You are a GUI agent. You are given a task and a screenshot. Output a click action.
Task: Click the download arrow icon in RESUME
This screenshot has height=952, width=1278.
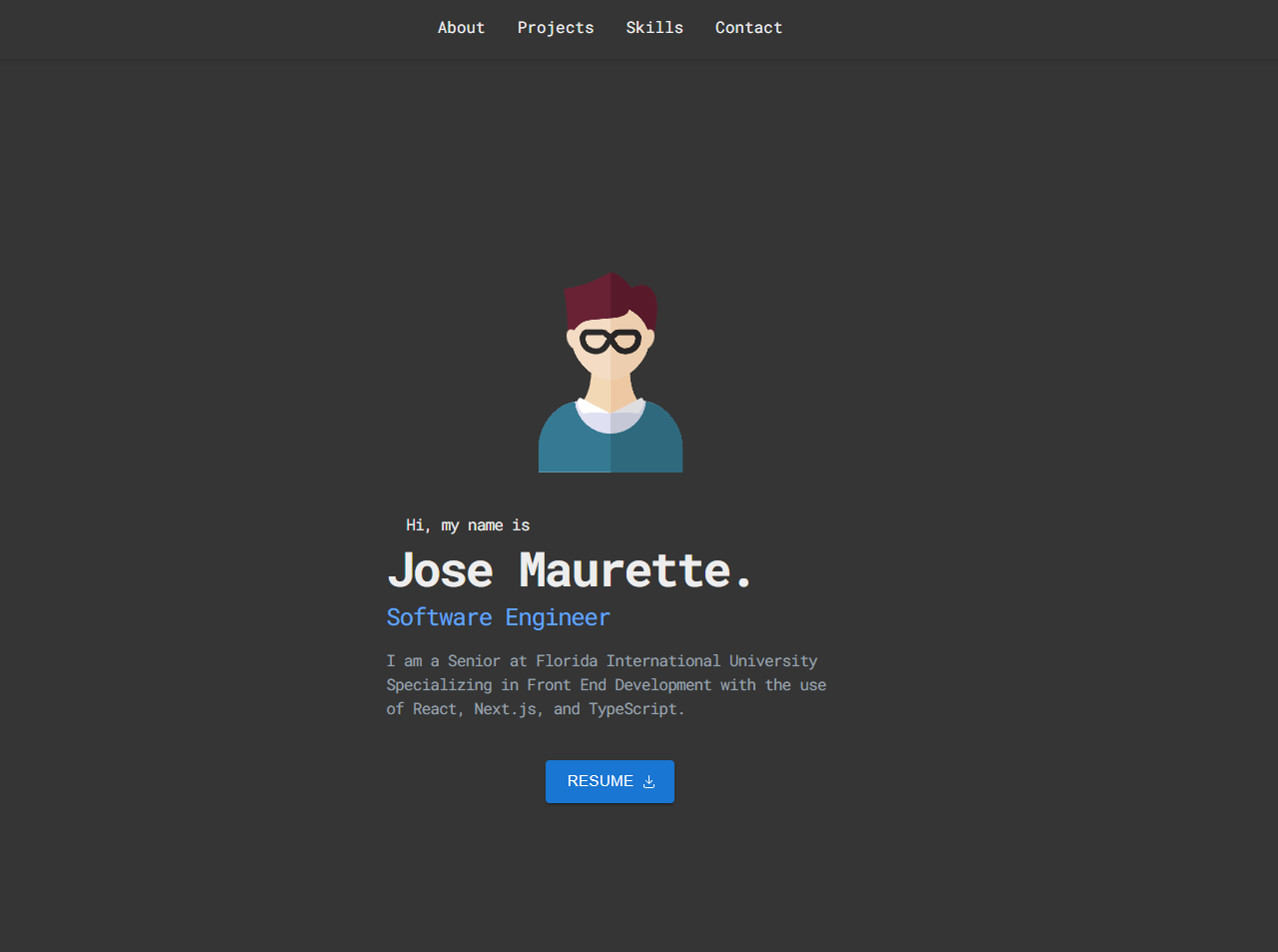pyautogui.click(x=648, y=782)
